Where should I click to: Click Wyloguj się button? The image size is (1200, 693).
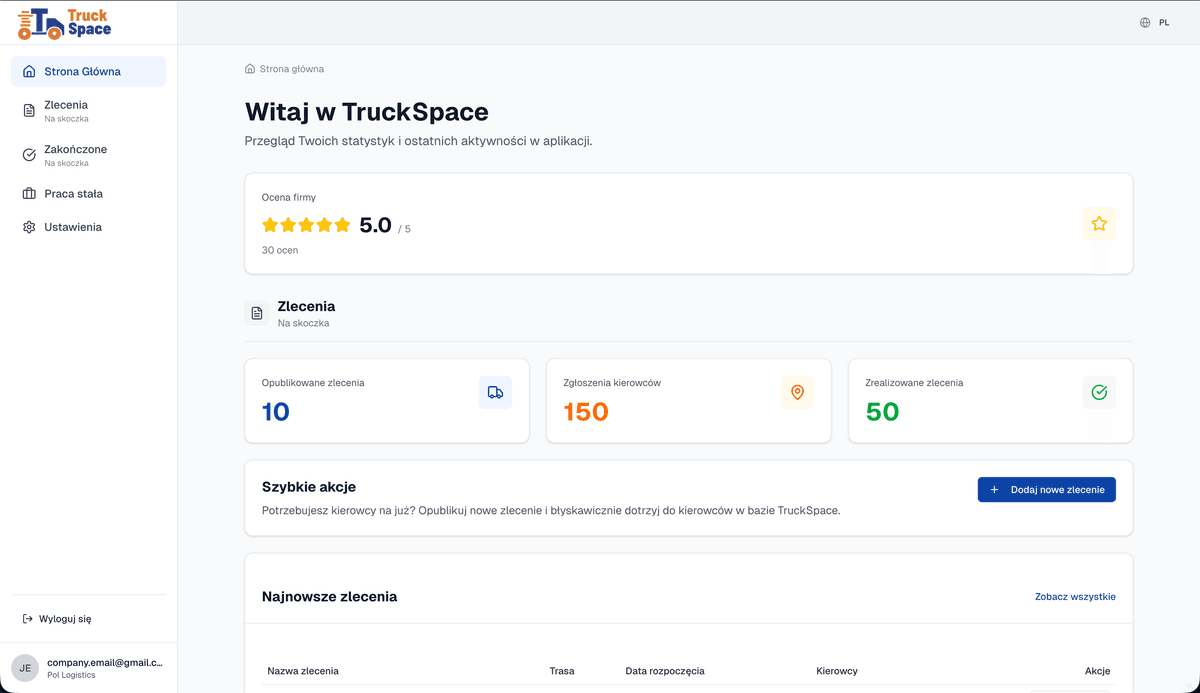click(57, 619)
